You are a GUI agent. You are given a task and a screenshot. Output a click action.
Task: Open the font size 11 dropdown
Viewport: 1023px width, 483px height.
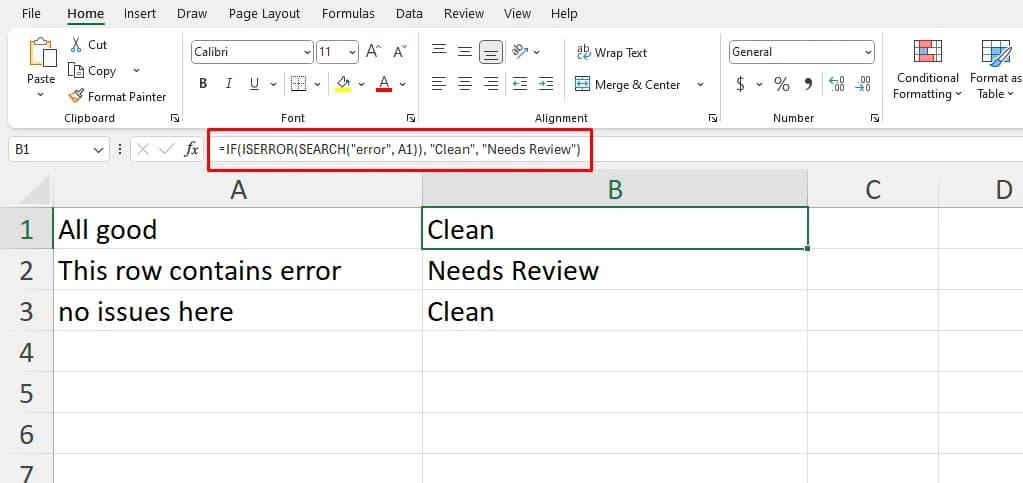pos(352,52)
